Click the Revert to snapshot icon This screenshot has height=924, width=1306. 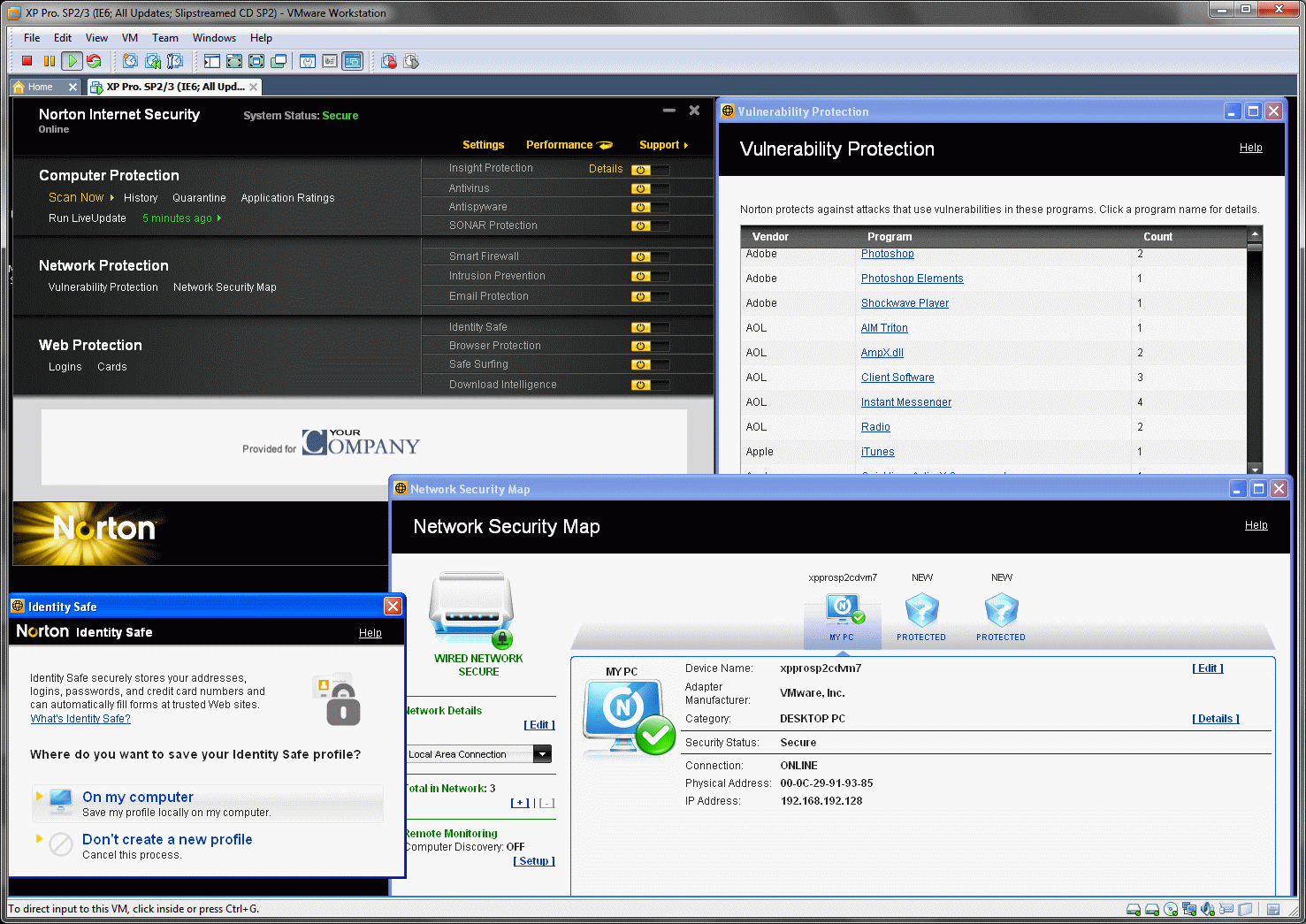point(153,61)
